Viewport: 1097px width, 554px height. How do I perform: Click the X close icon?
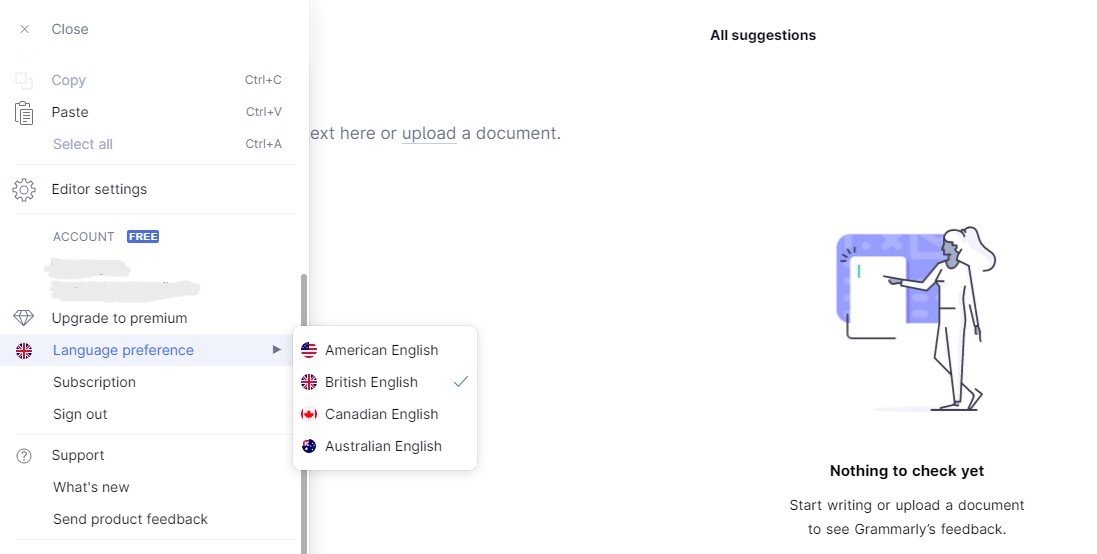pos(24,29)
